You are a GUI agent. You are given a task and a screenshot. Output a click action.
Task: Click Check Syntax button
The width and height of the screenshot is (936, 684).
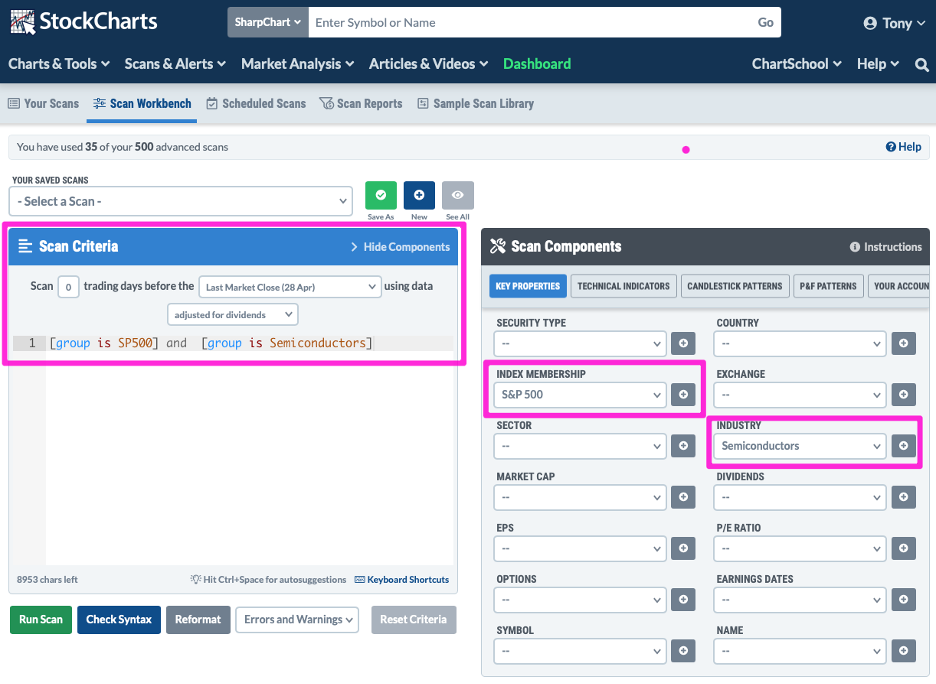click(x=119, y=620)
